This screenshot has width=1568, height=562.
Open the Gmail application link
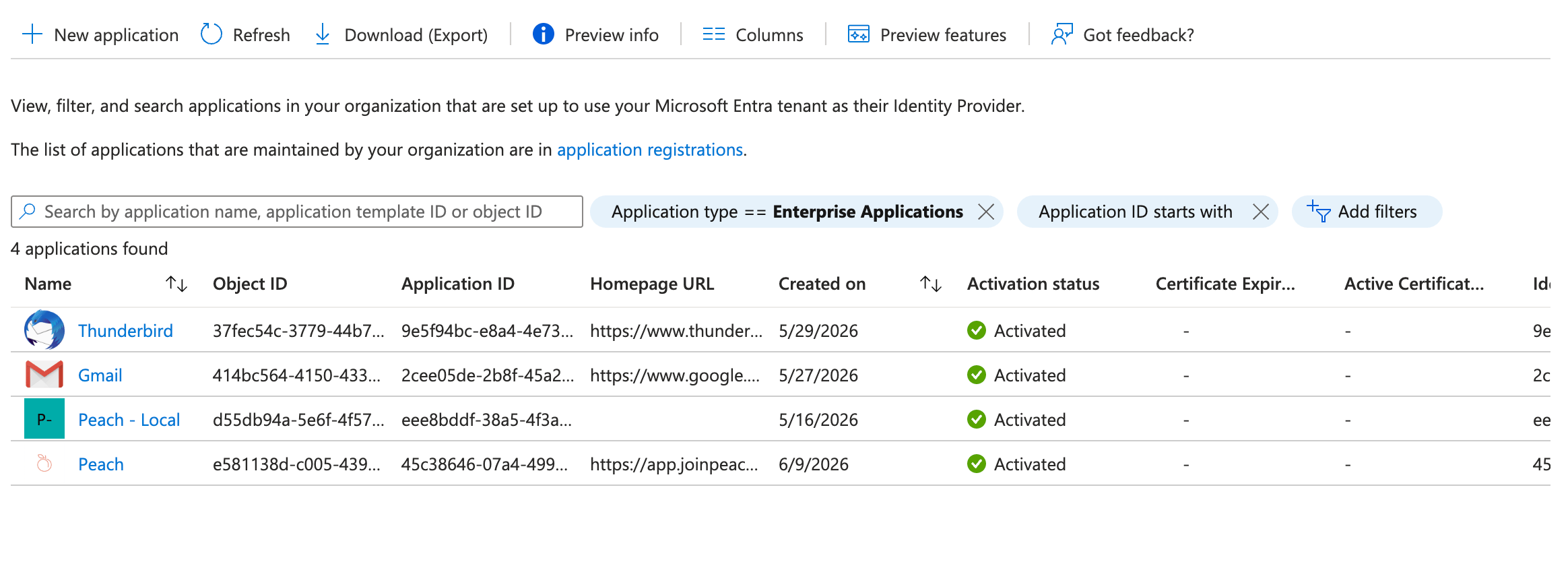coord(100,375)
